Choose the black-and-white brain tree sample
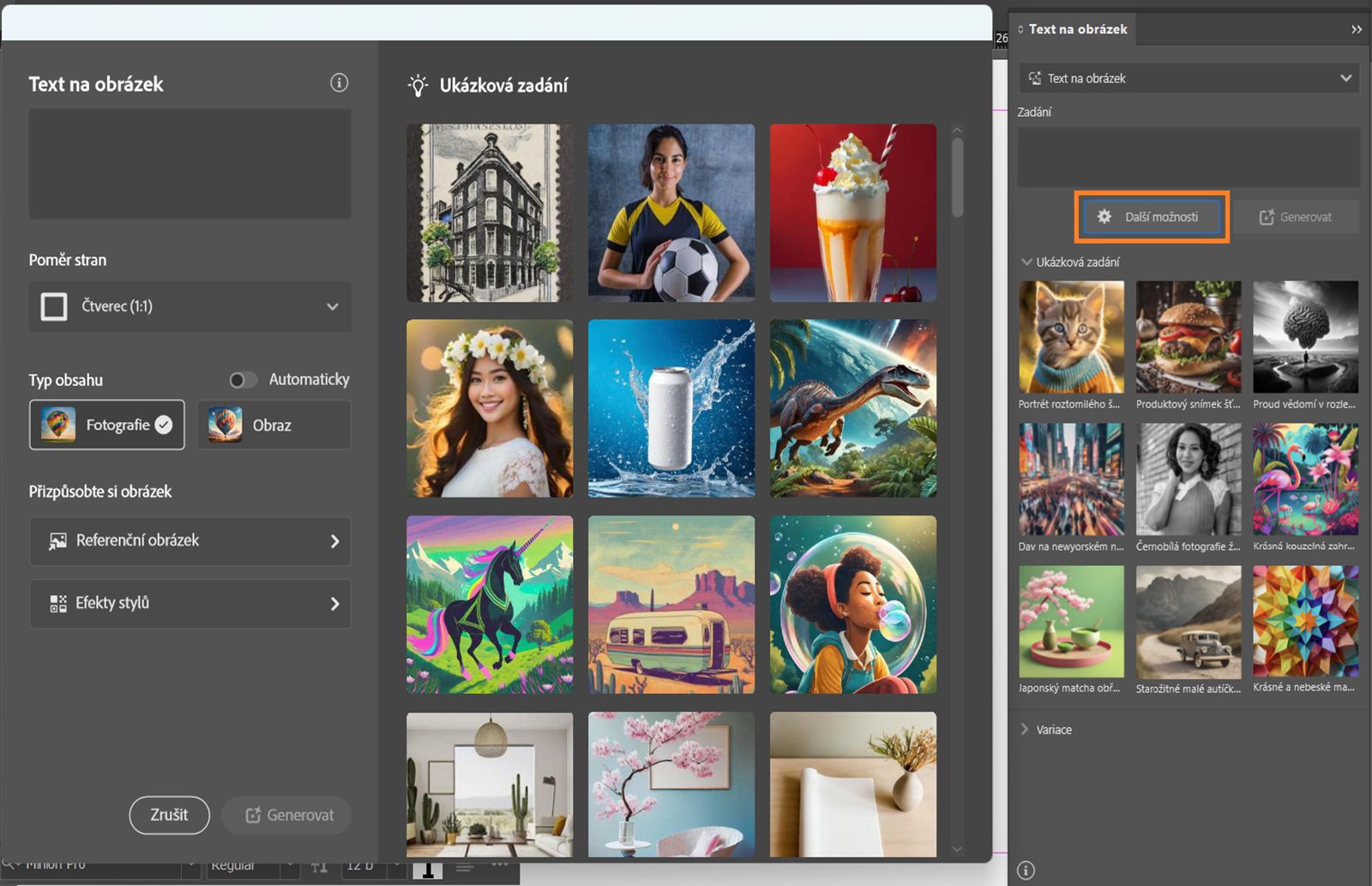Screen dimensions: 1372x886 coord(1306,337)
